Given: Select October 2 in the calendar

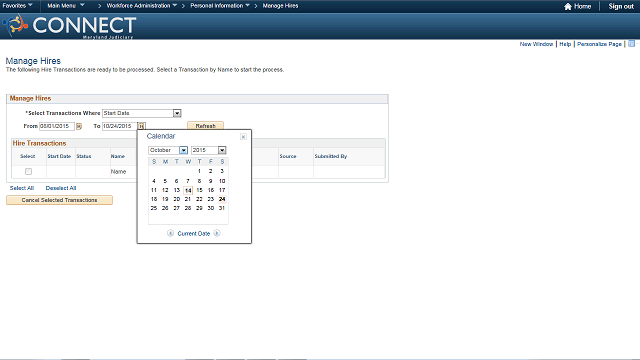Looking at the screenshot, I should tap(211, 171).
